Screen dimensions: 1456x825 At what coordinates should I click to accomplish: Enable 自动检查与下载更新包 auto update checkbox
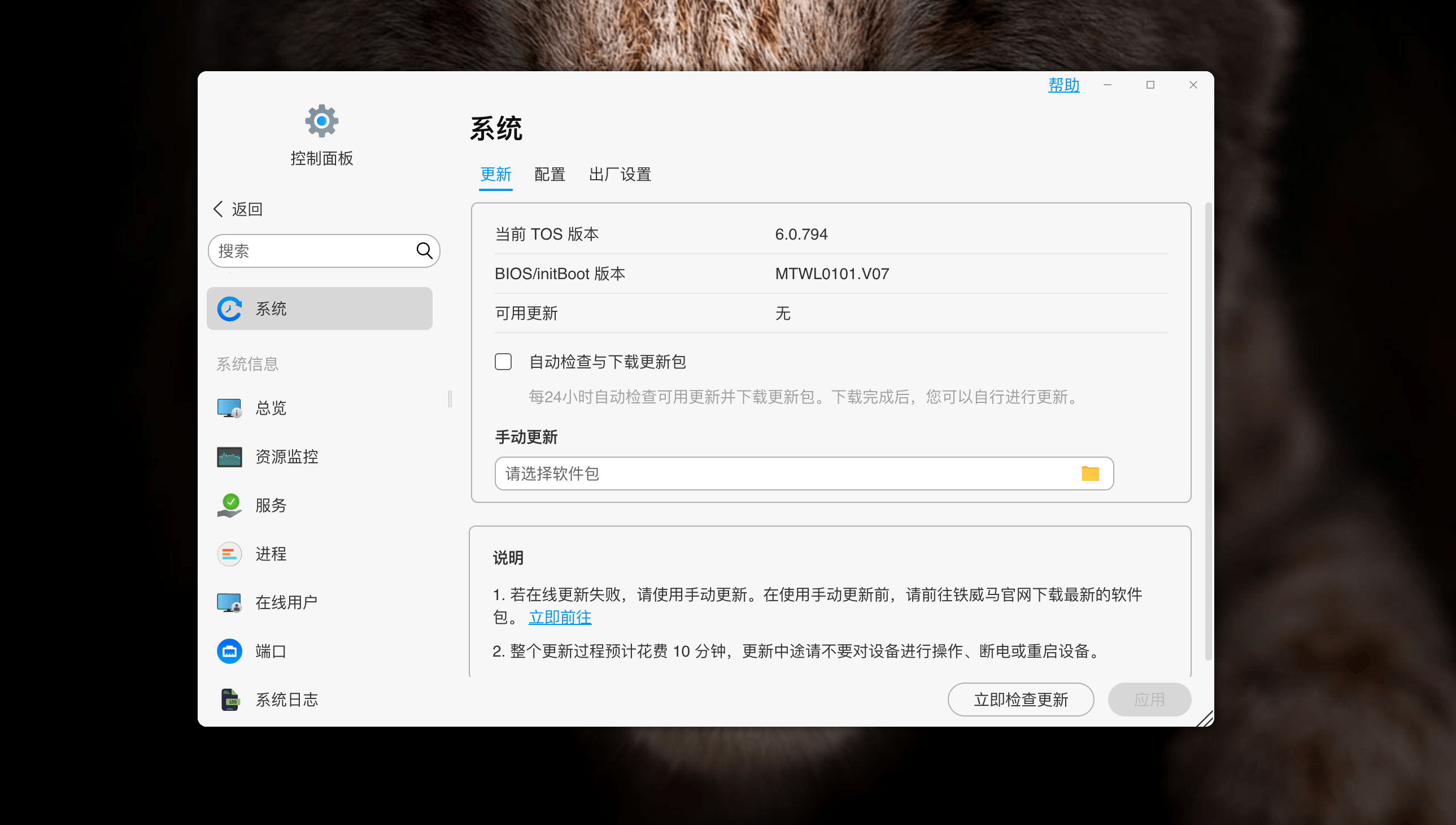503,362
